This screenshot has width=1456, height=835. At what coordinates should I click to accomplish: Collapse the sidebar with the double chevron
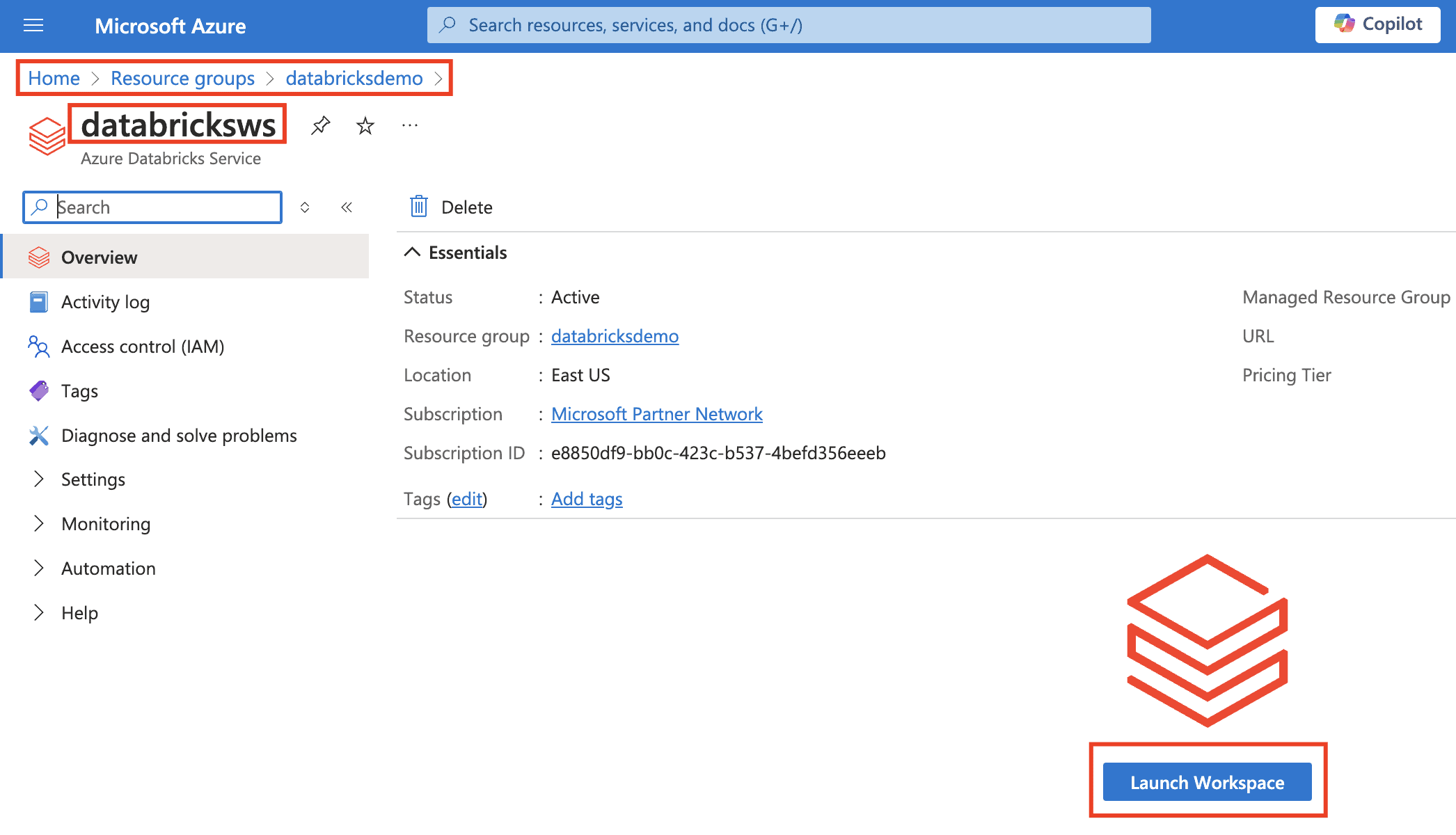coord(347,207)
